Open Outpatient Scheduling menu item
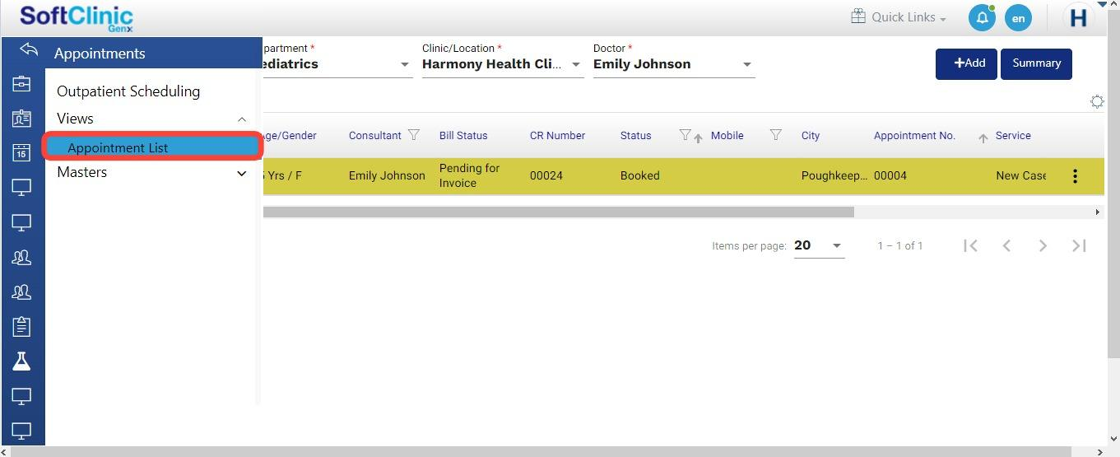This screenshot has height=457, width=1120. click(129, 91)
